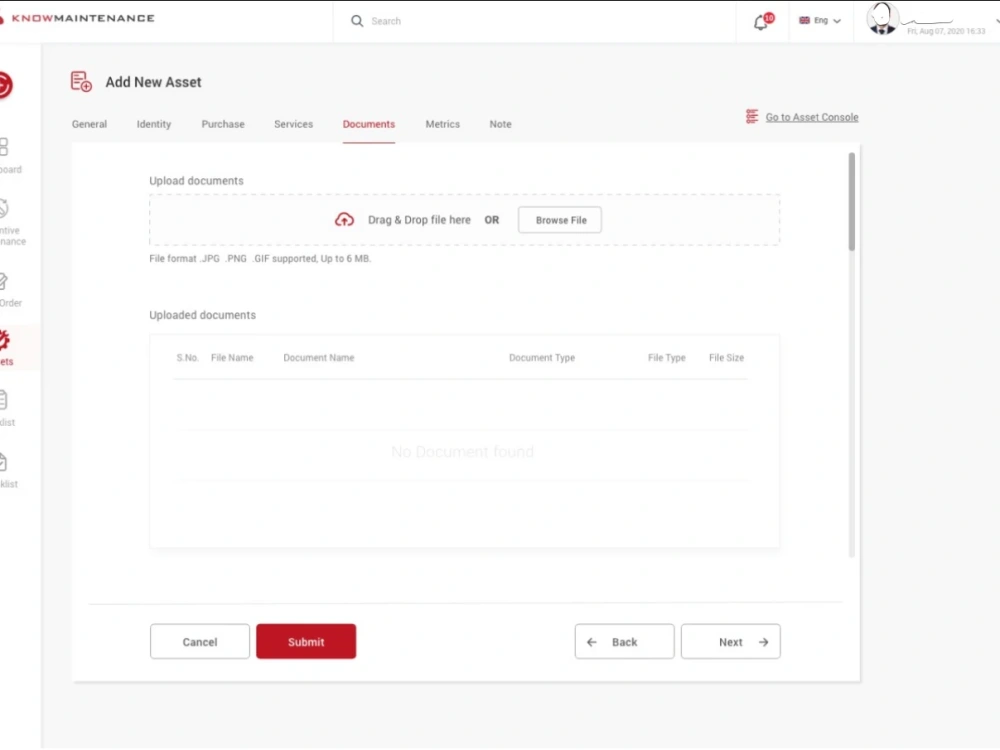Select the Documents tab
This screenshot has width=1000, height=750.
coord(369,124)
